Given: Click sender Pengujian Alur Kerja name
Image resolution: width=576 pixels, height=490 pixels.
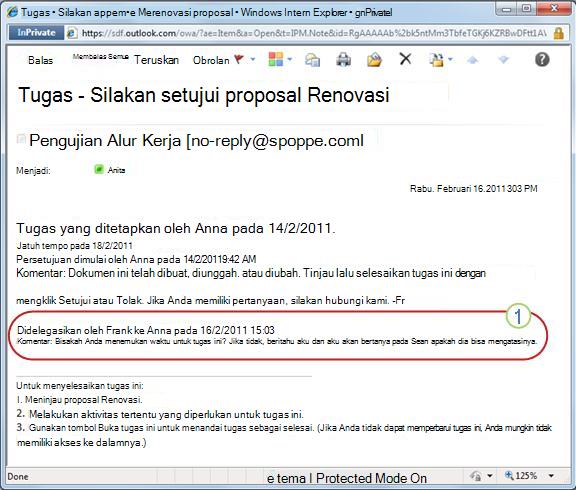Looking at the screenshot, I should pos(105,141).
